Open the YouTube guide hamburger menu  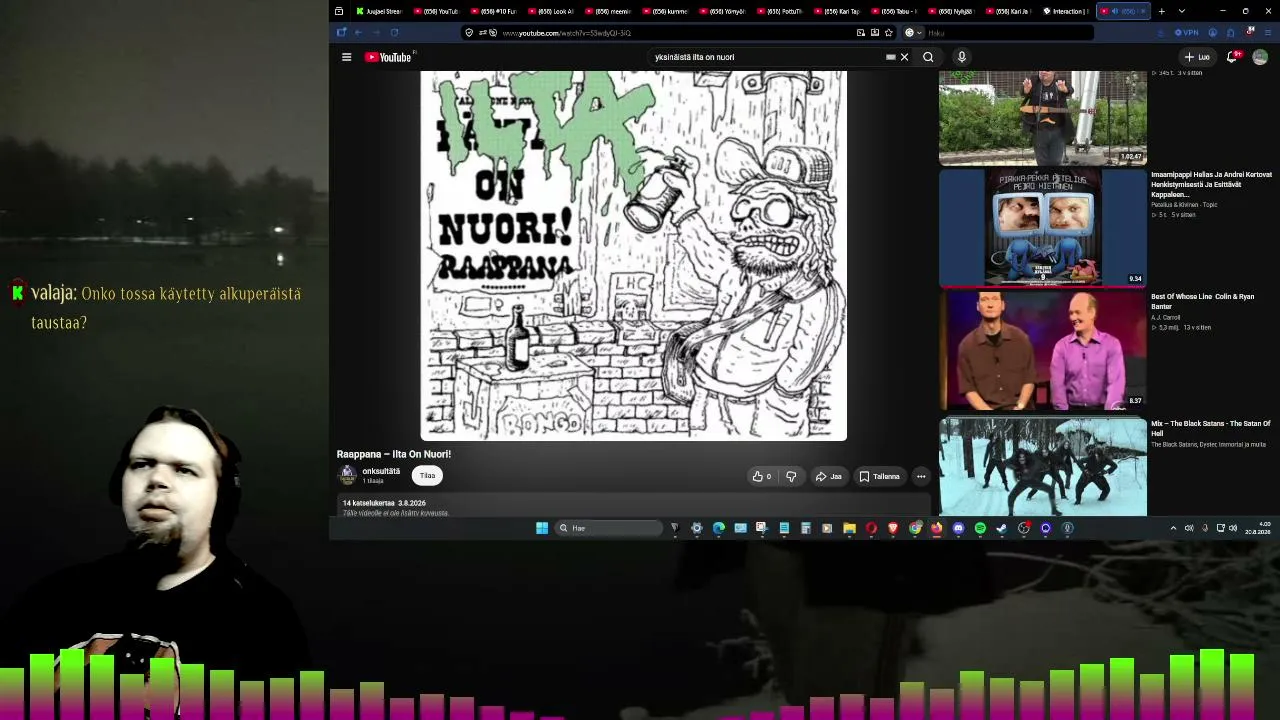tap(346, 57)
